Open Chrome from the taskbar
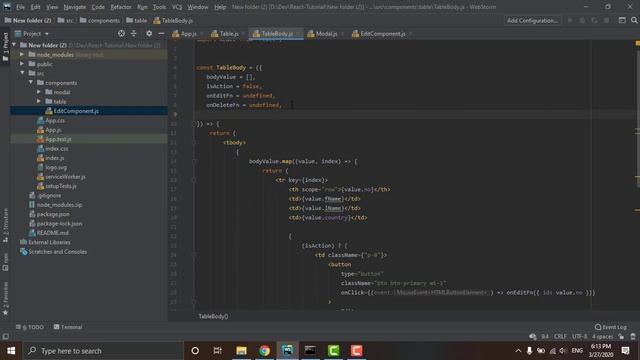The image size is (640, 360). coord(264,351)
